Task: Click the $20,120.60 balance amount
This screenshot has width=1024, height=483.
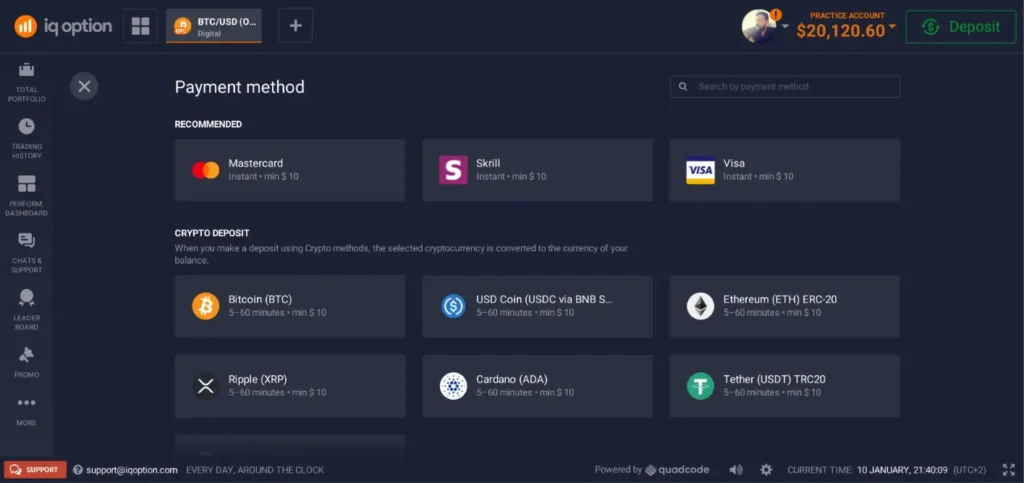Action: click(x=840, y=31)
